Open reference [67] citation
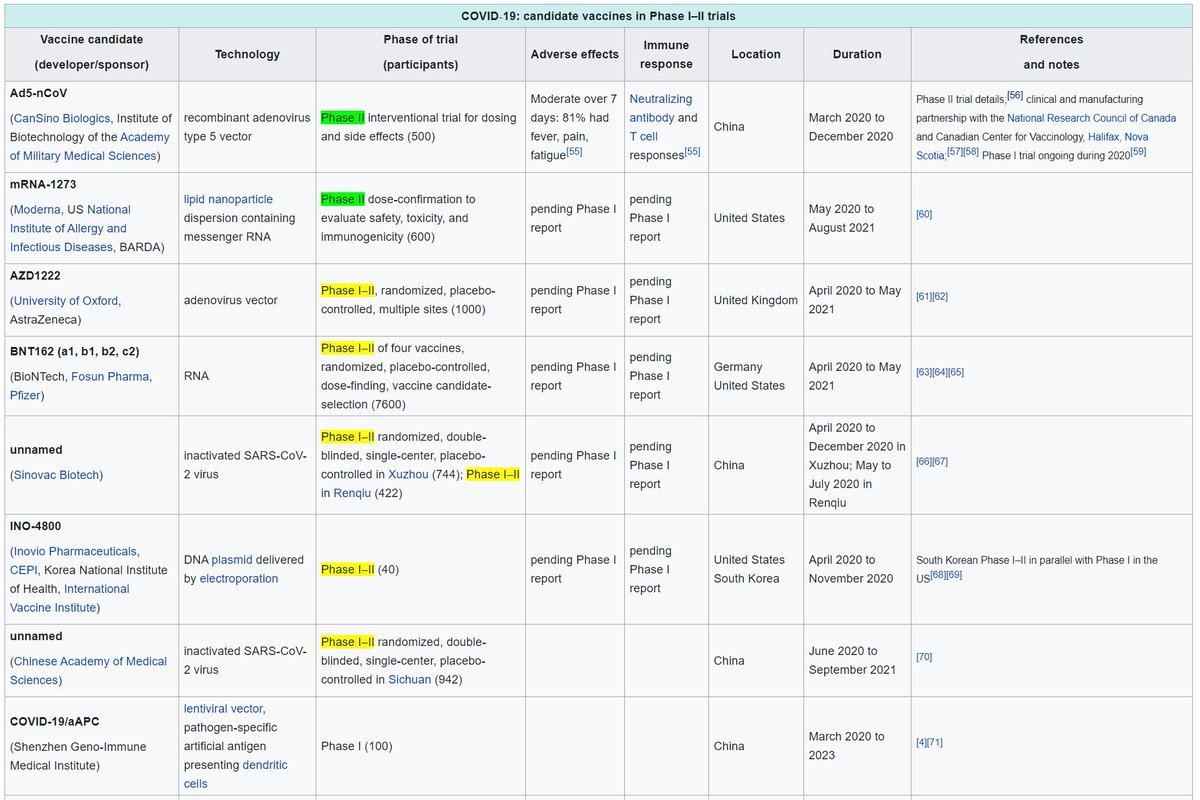The height and width of the screenshot is (800, 1200). point(940,461)
